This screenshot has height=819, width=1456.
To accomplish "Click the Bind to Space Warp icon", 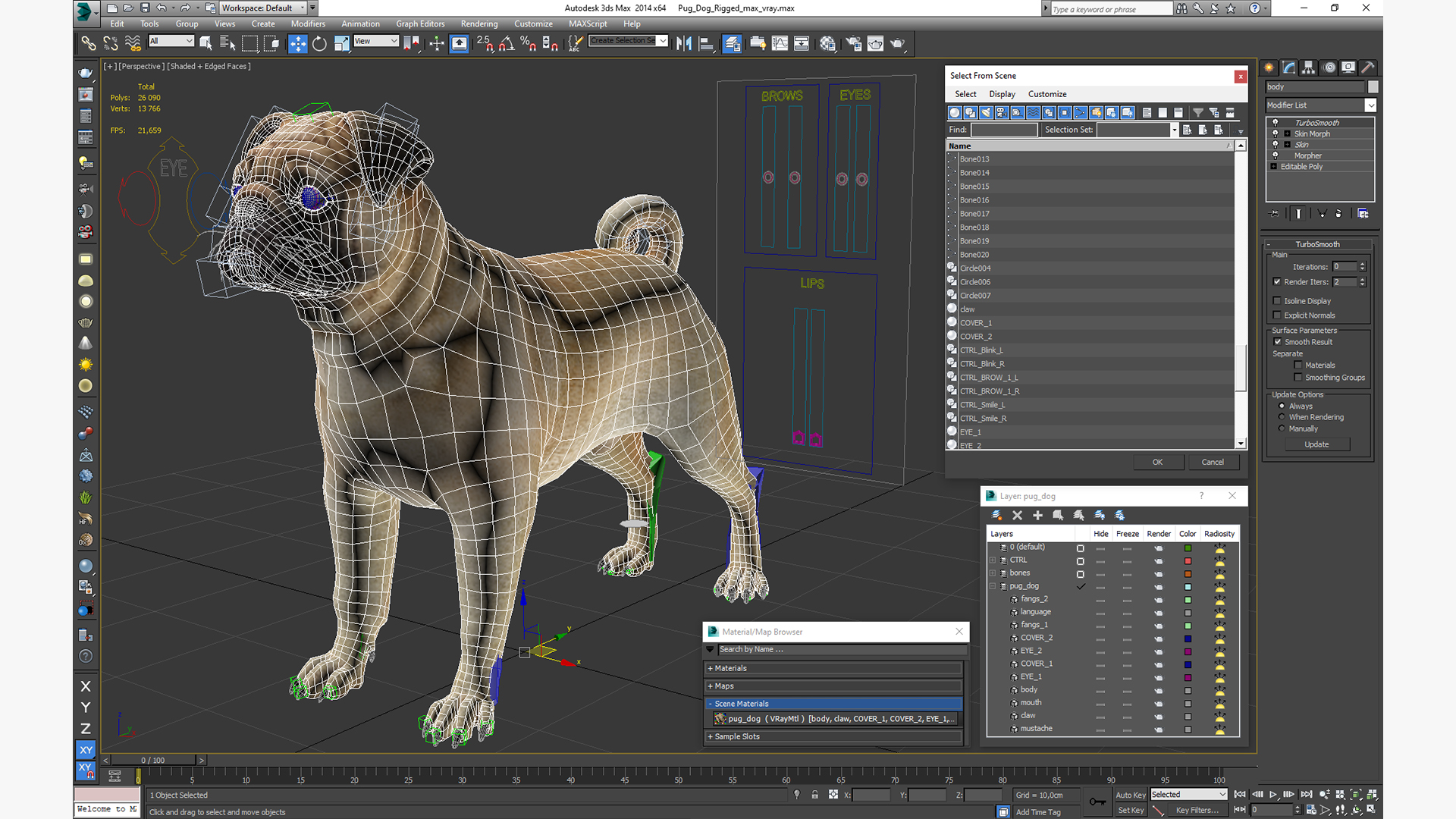I will [x=133, y=44].
